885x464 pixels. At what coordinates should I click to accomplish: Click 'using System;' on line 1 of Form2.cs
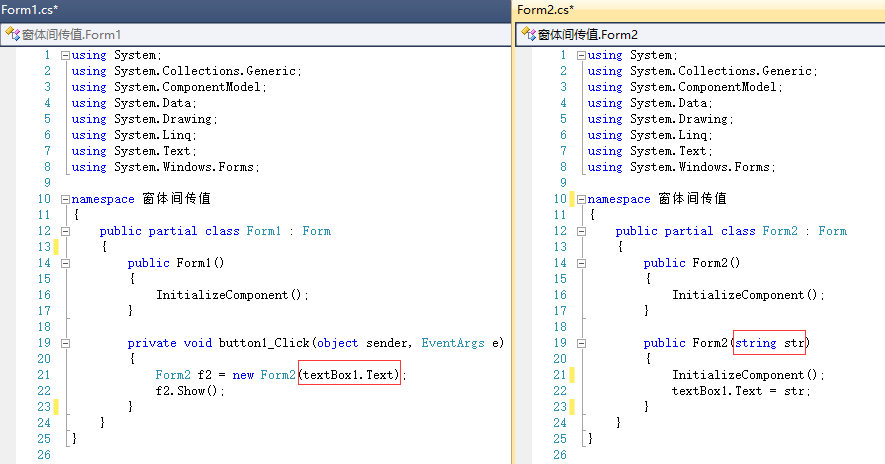coord(632,55)
